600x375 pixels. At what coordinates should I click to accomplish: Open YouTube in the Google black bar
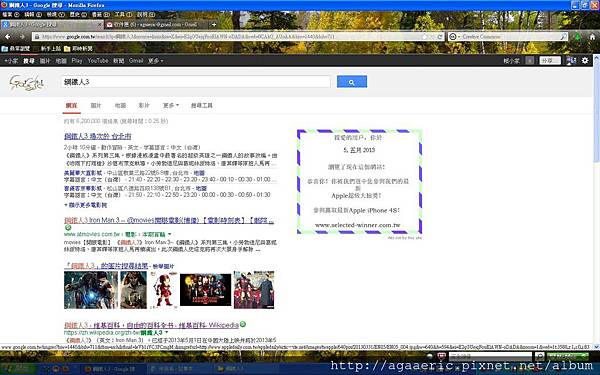coord(98,61)
